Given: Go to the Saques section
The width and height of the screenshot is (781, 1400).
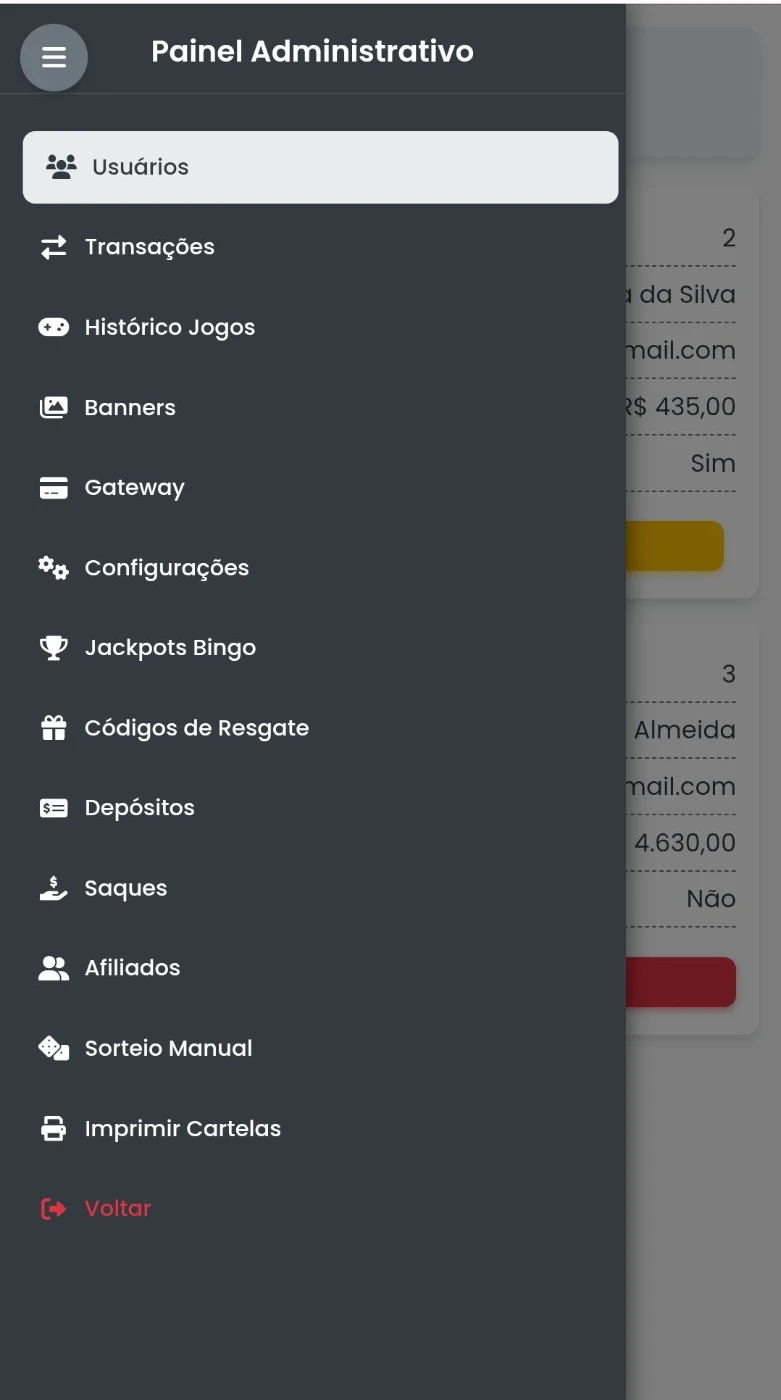Looking at the screenshot, I should [x=126, y=888].
